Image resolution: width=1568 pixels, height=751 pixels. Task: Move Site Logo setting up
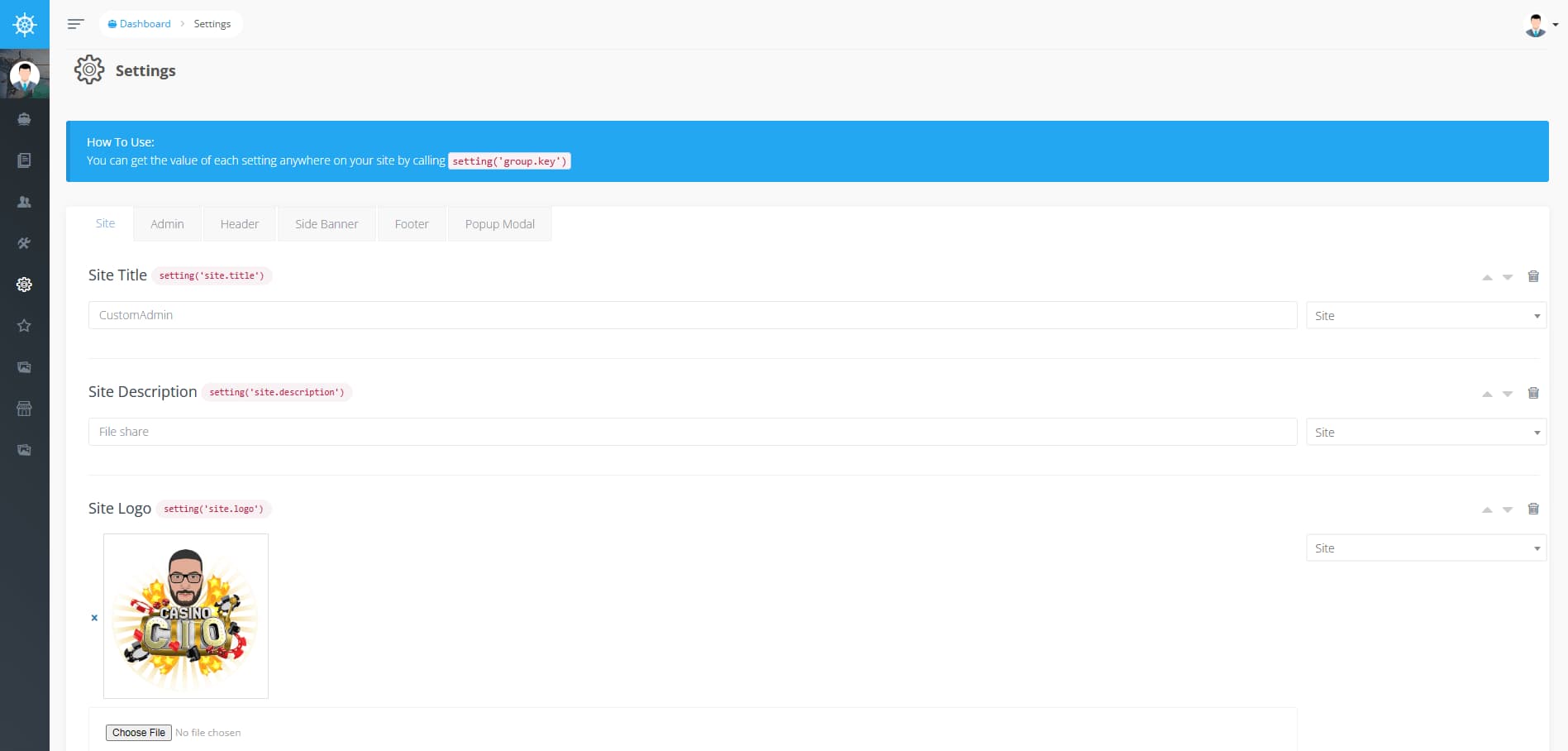pos(1487,509)
